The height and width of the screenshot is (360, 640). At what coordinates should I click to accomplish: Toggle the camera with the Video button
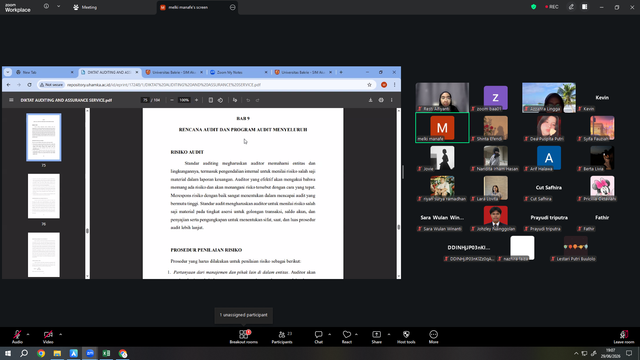coord(48,337)
